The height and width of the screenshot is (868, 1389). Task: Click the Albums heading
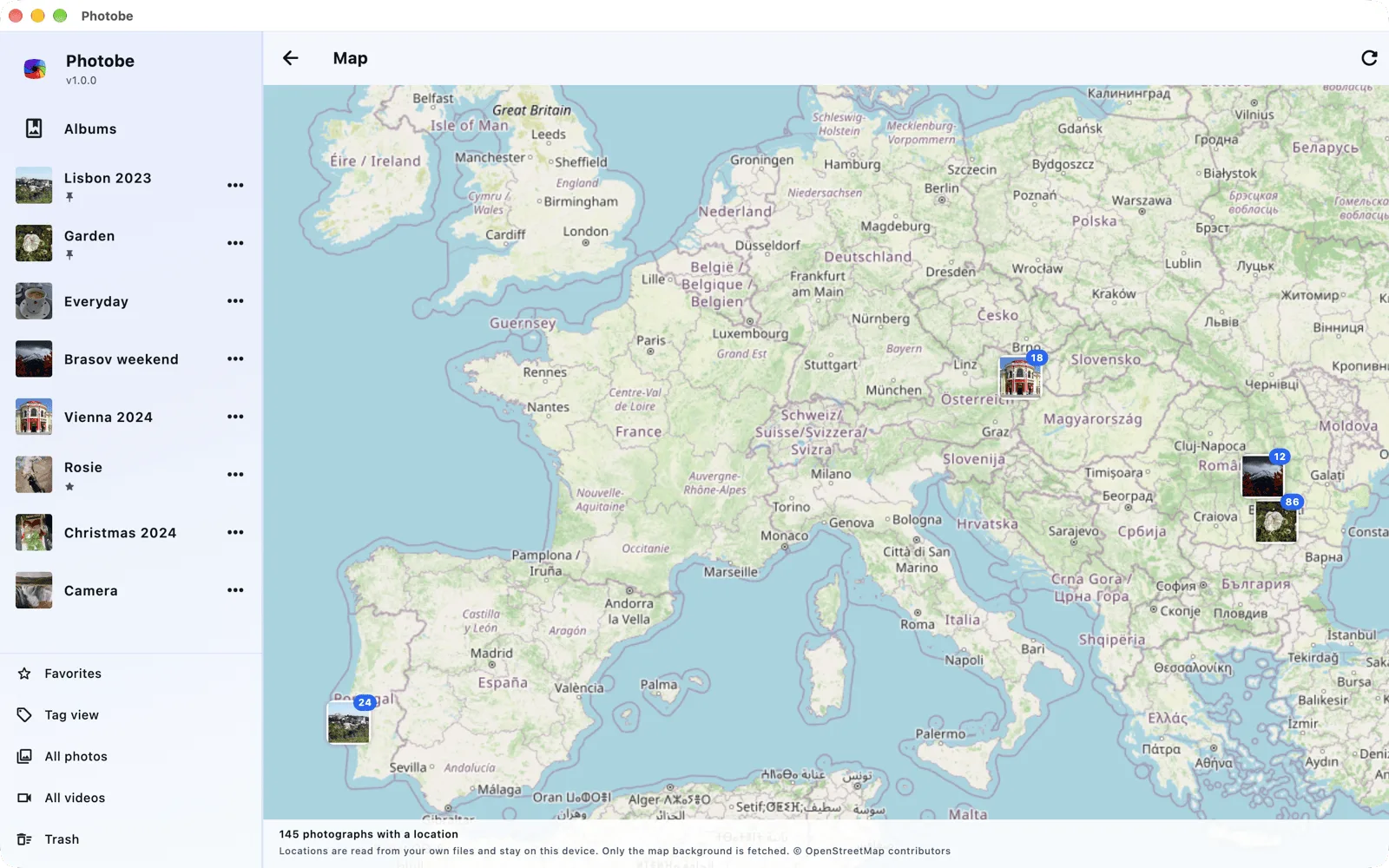pos(90,128)
